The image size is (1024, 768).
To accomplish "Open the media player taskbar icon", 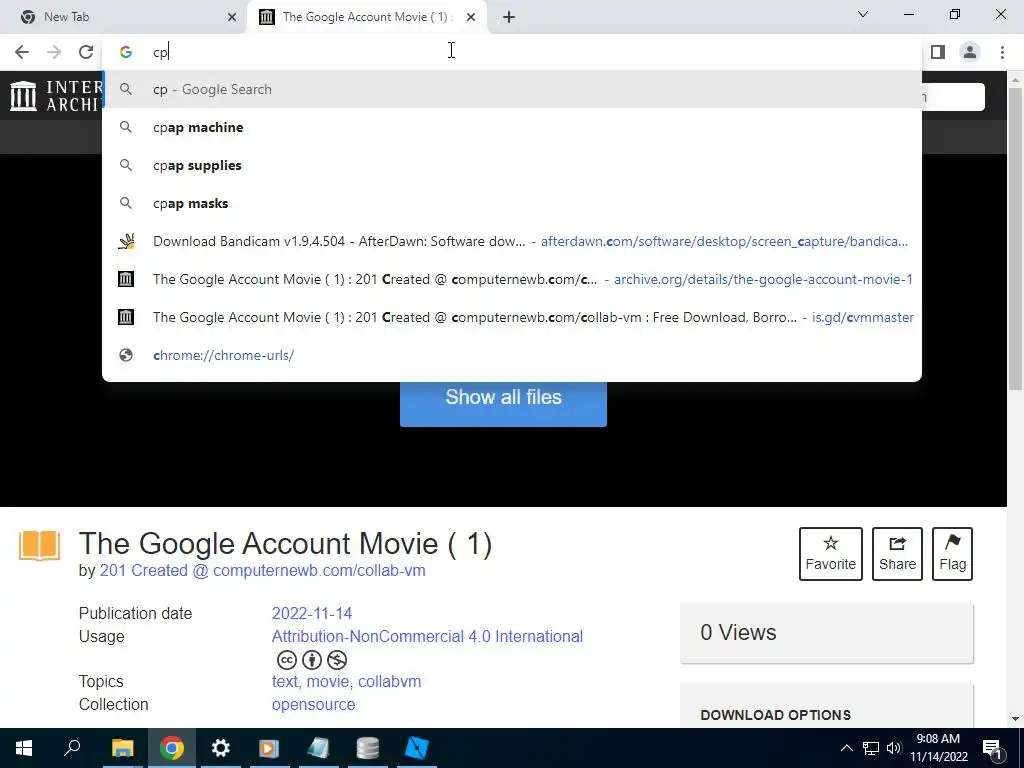I will [x=269, y=748].
